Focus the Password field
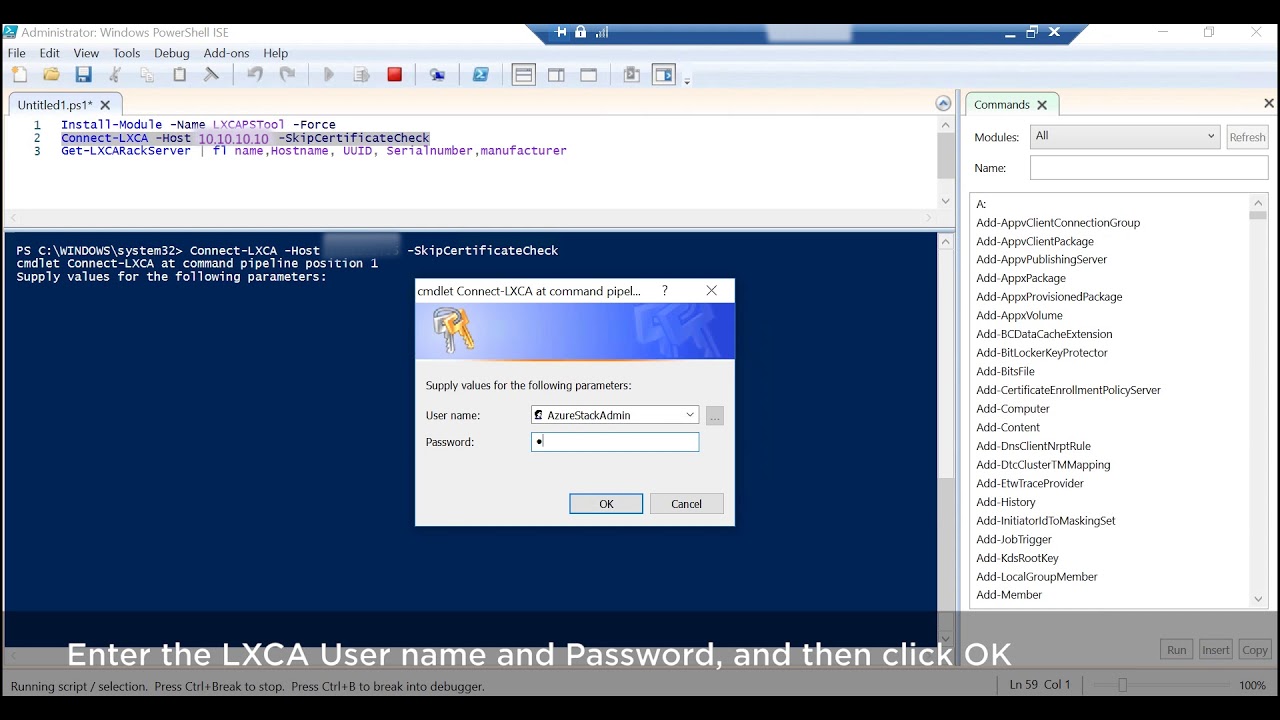This screenshot has height=720, width=1280. (615, 442)
